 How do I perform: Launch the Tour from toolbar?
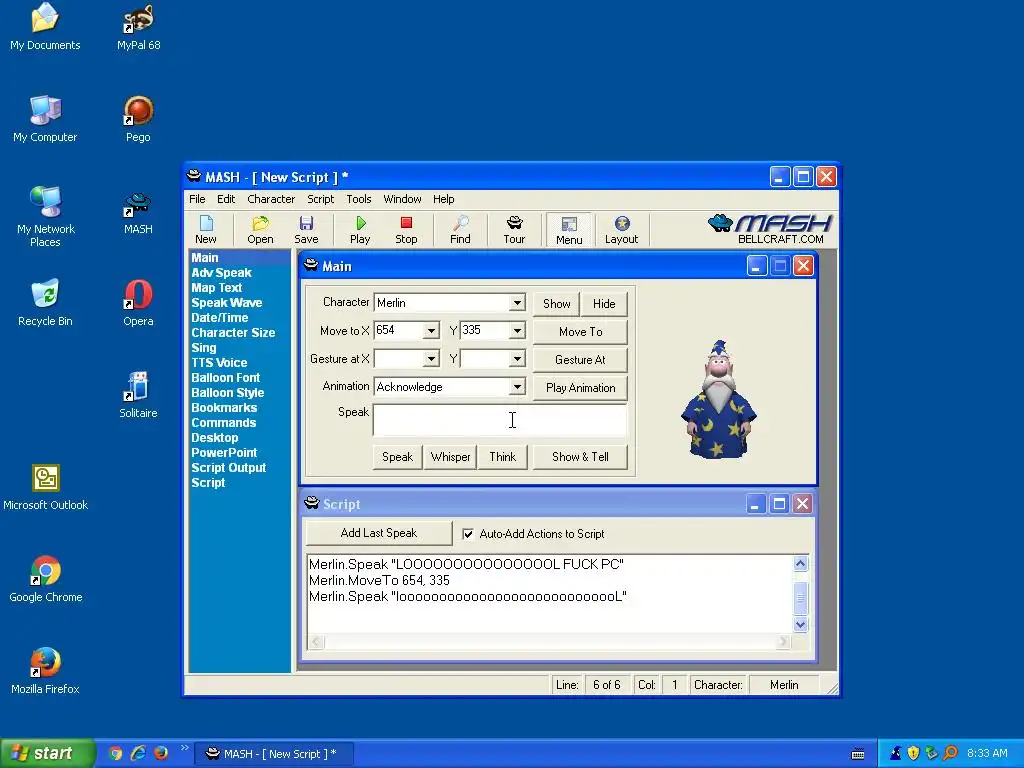click(514, 230)
